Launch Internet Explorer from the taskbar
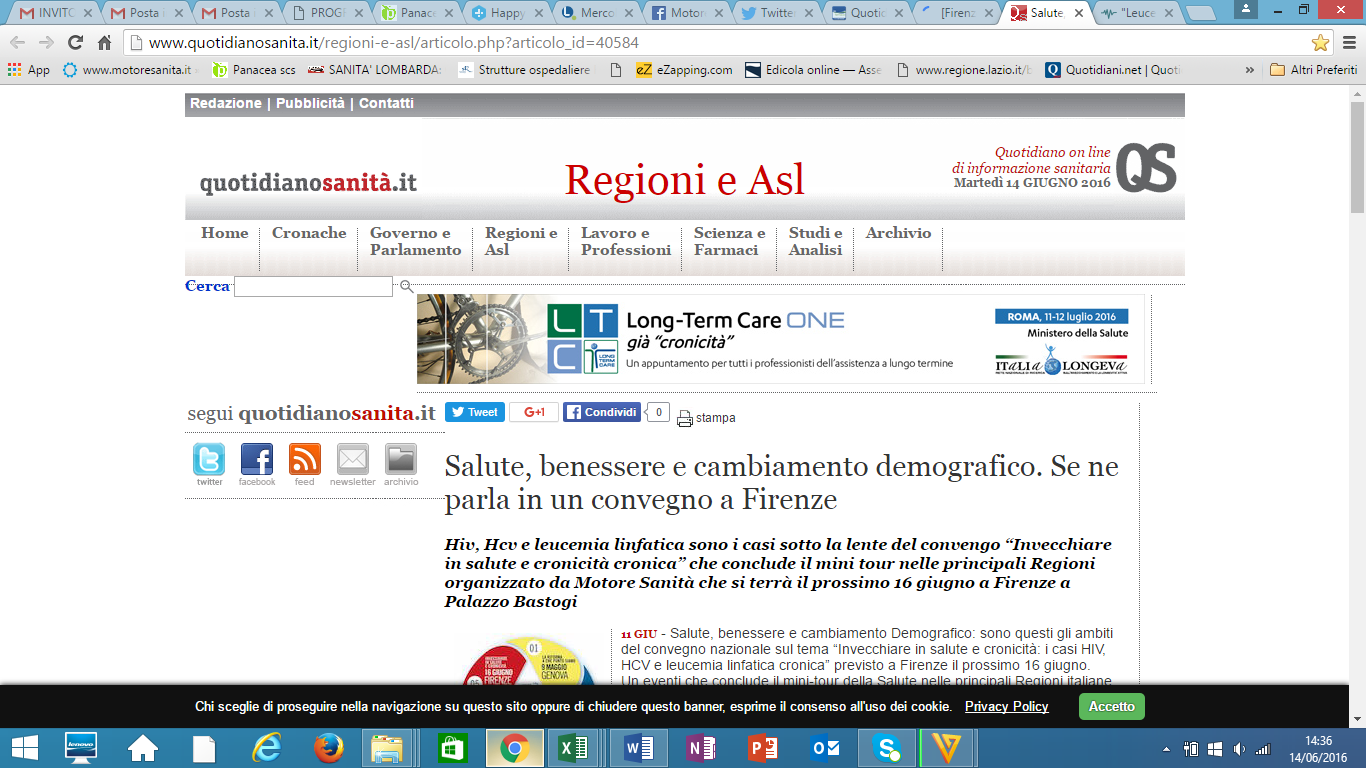 (x=266, y=748)
